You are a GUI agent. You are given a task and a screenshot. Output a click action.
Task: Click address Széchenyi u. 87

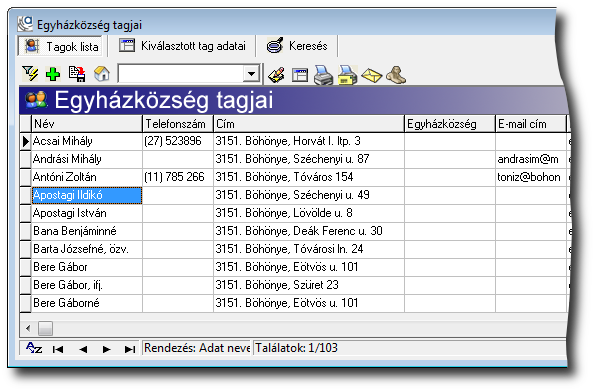(x=308, y=159)
